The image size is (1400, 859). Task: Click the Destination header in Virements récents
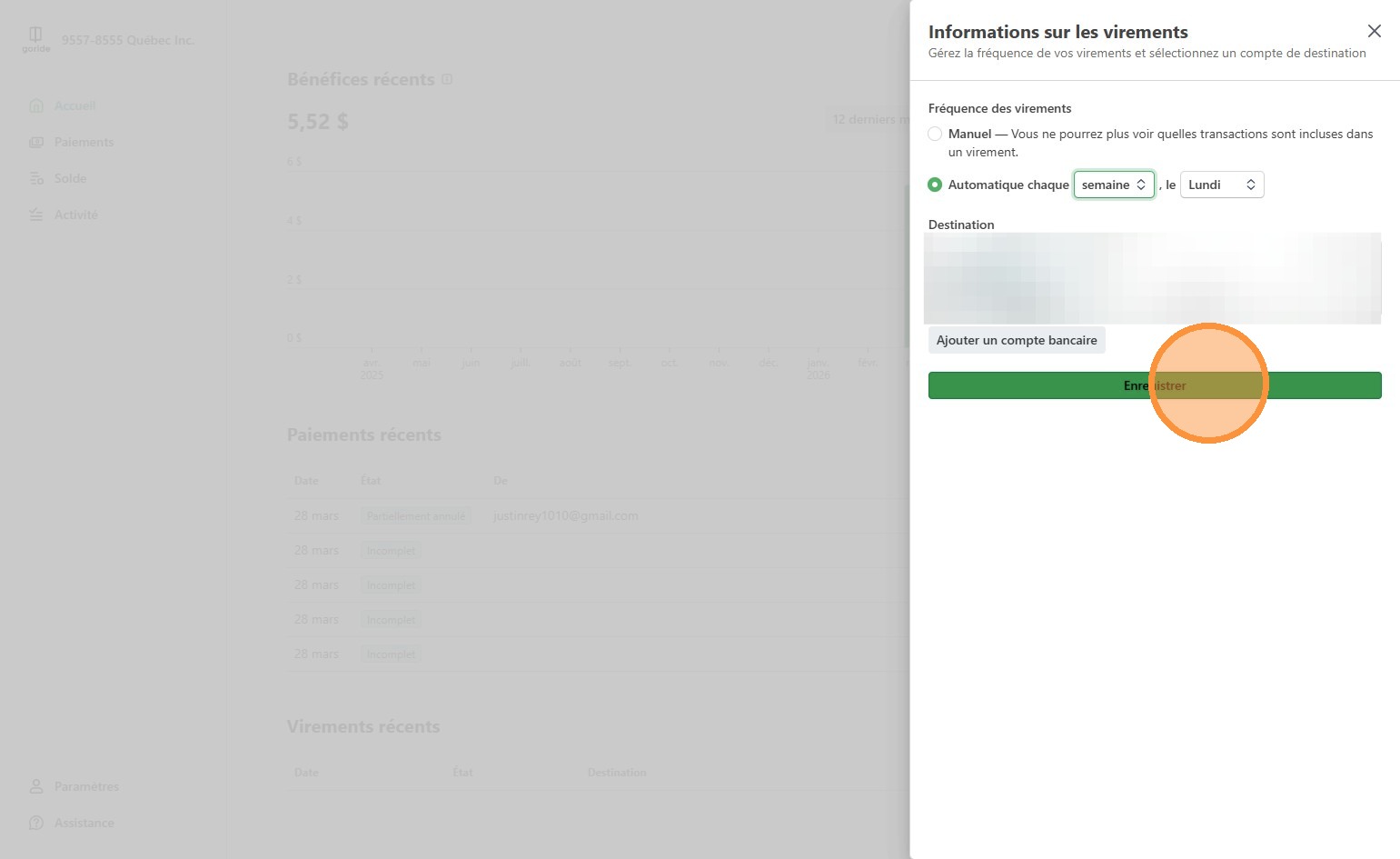(617, 772)
